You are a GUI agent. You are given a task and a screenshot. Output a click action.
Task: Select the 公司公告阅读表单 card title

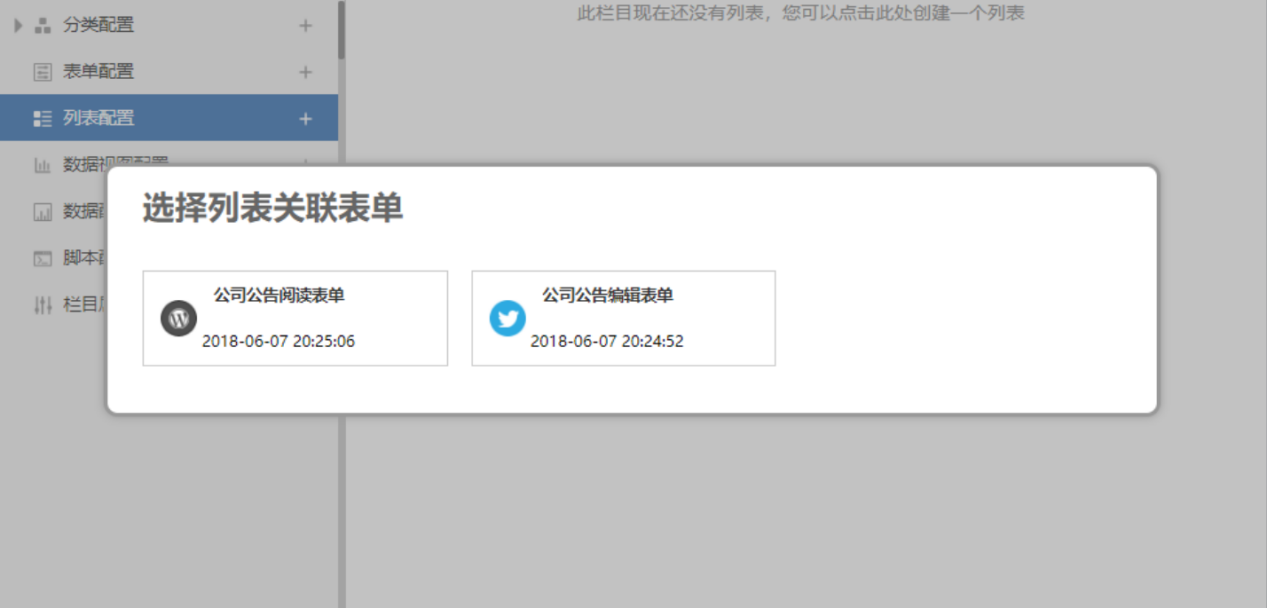coord(279,295)
